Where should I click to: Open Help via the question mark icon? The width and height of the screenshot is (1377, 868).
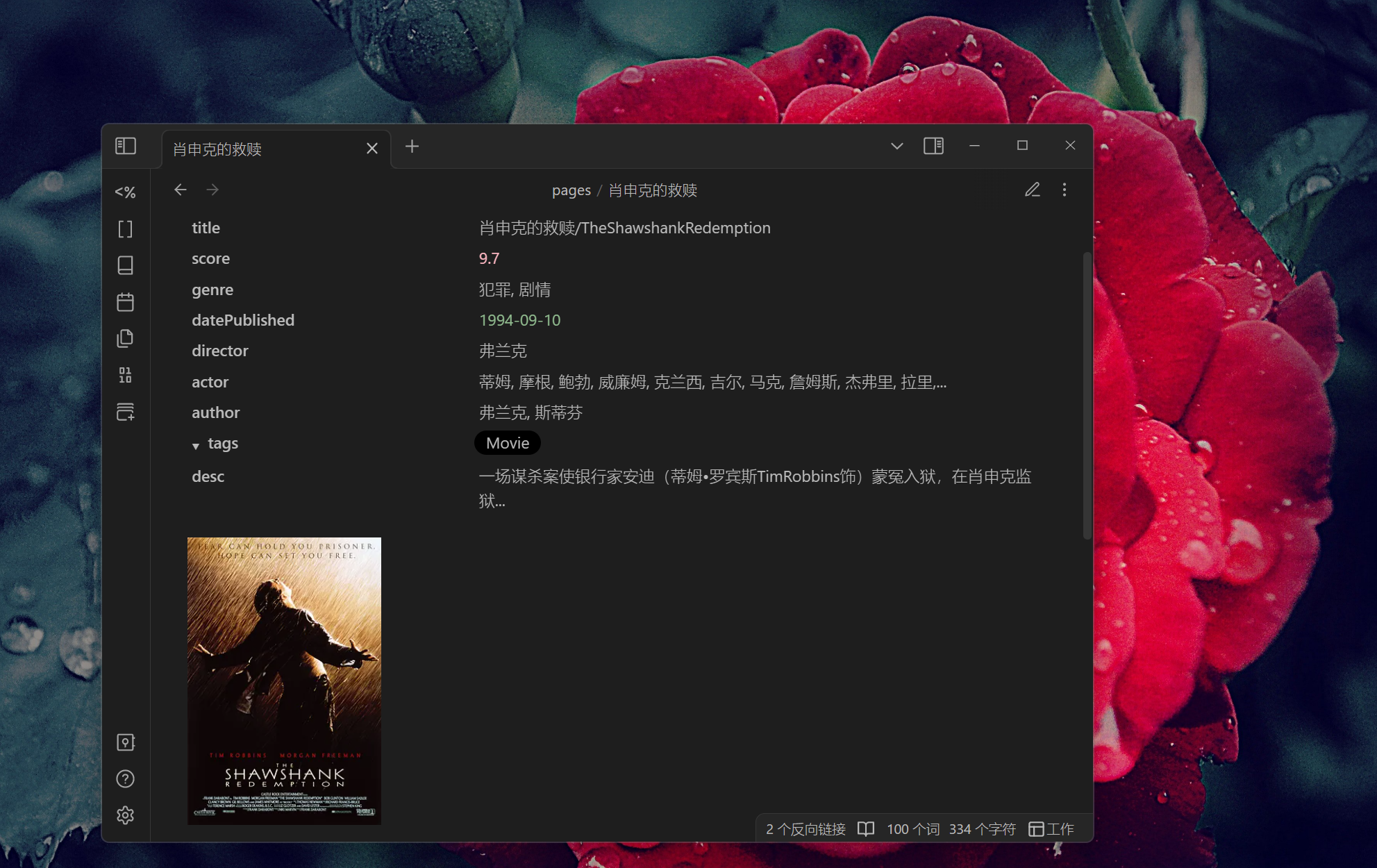click(x=126, y=778)
